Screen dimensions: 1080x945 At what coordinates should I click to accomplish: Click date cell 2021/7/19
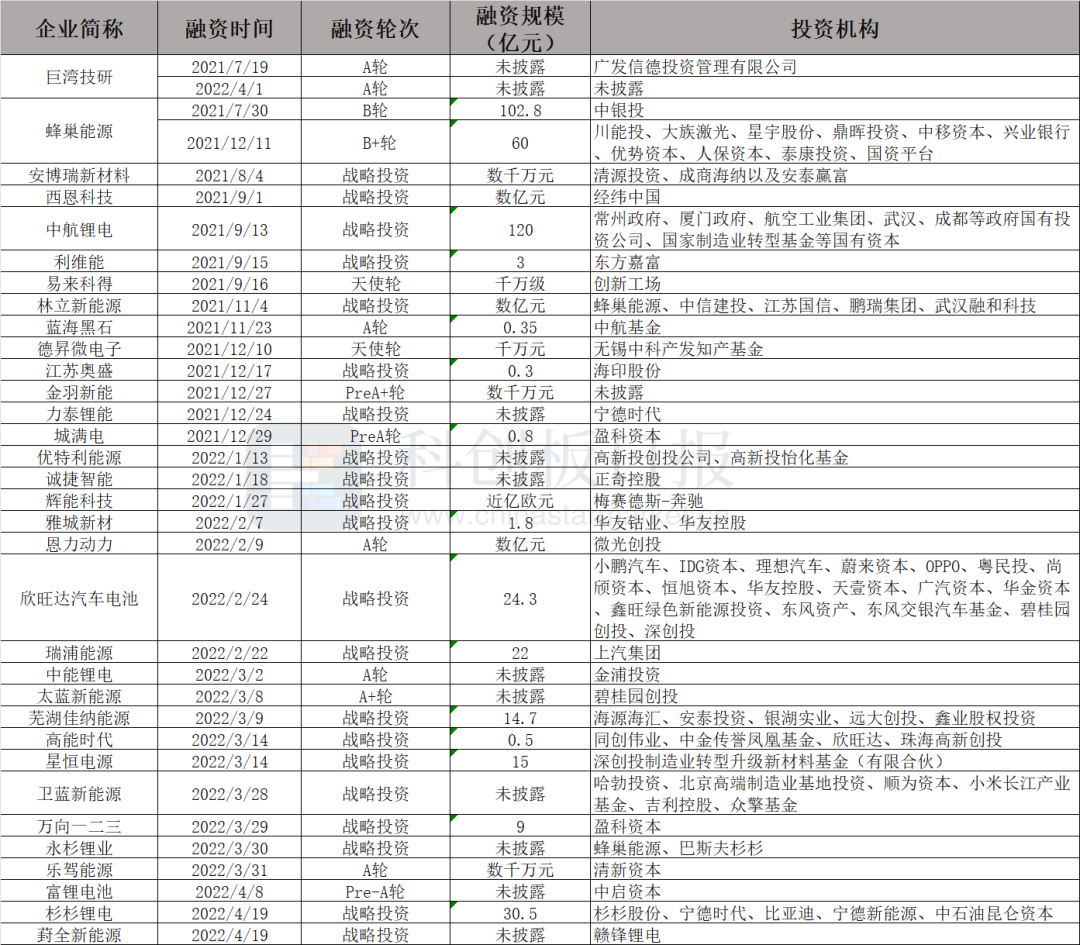tap(229, 67)
